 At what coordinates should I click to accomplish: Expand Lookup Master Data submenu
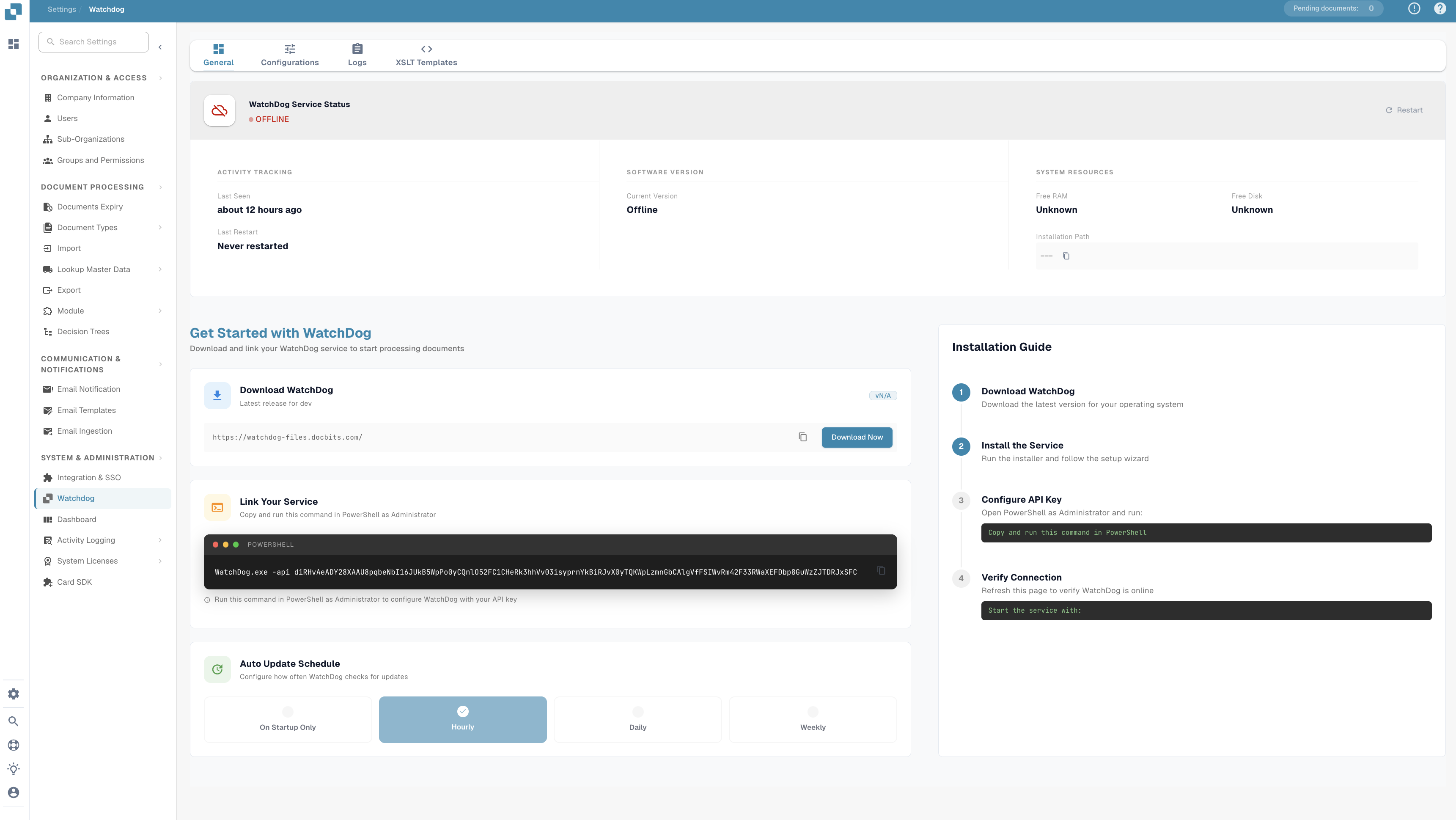[160, 269]
